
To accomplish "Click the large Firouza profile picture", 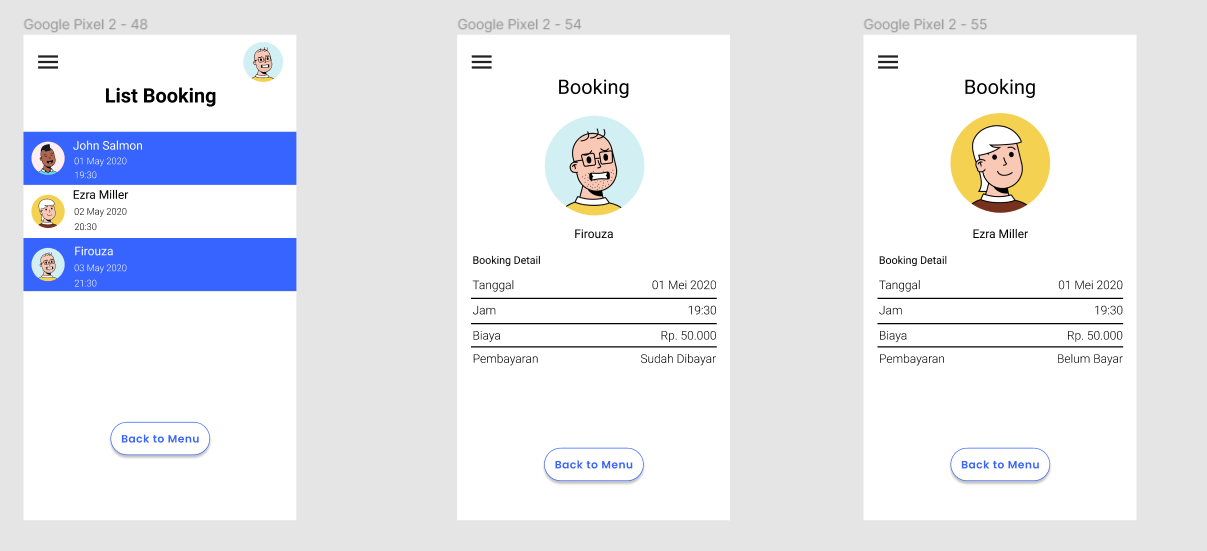I will click(594, 166).
